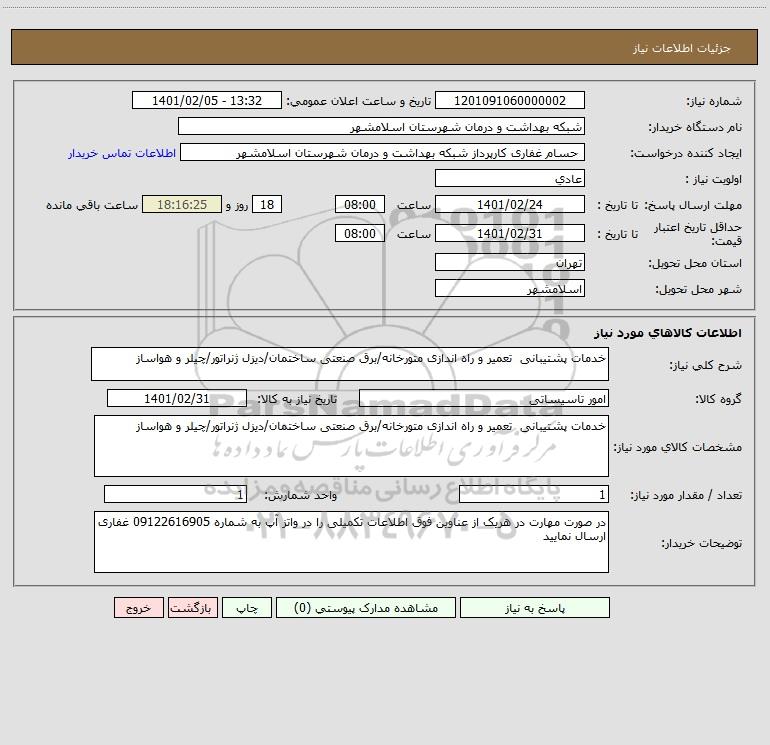This screenshot has height=745, width=770.
Task: Click the چاپ print button
Action: point(247,608)
